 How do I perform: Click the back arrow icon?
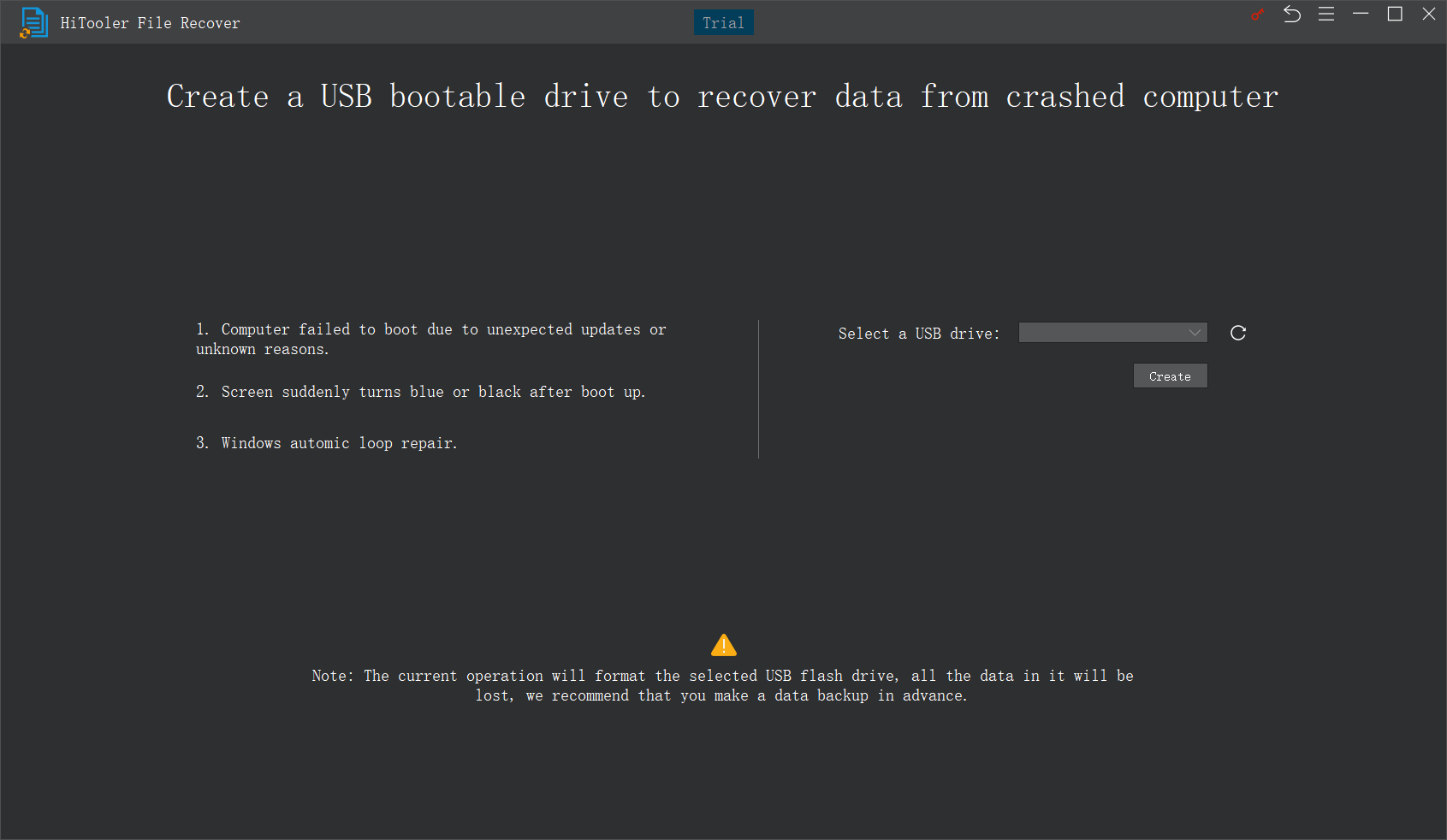coord(1292,15)
